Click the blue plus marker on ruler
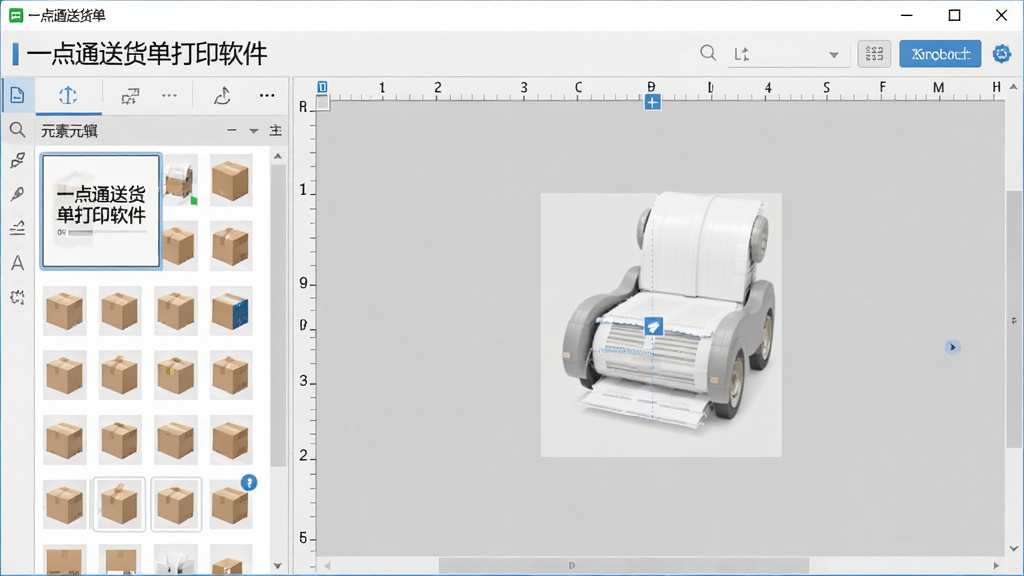 (652, 102)
